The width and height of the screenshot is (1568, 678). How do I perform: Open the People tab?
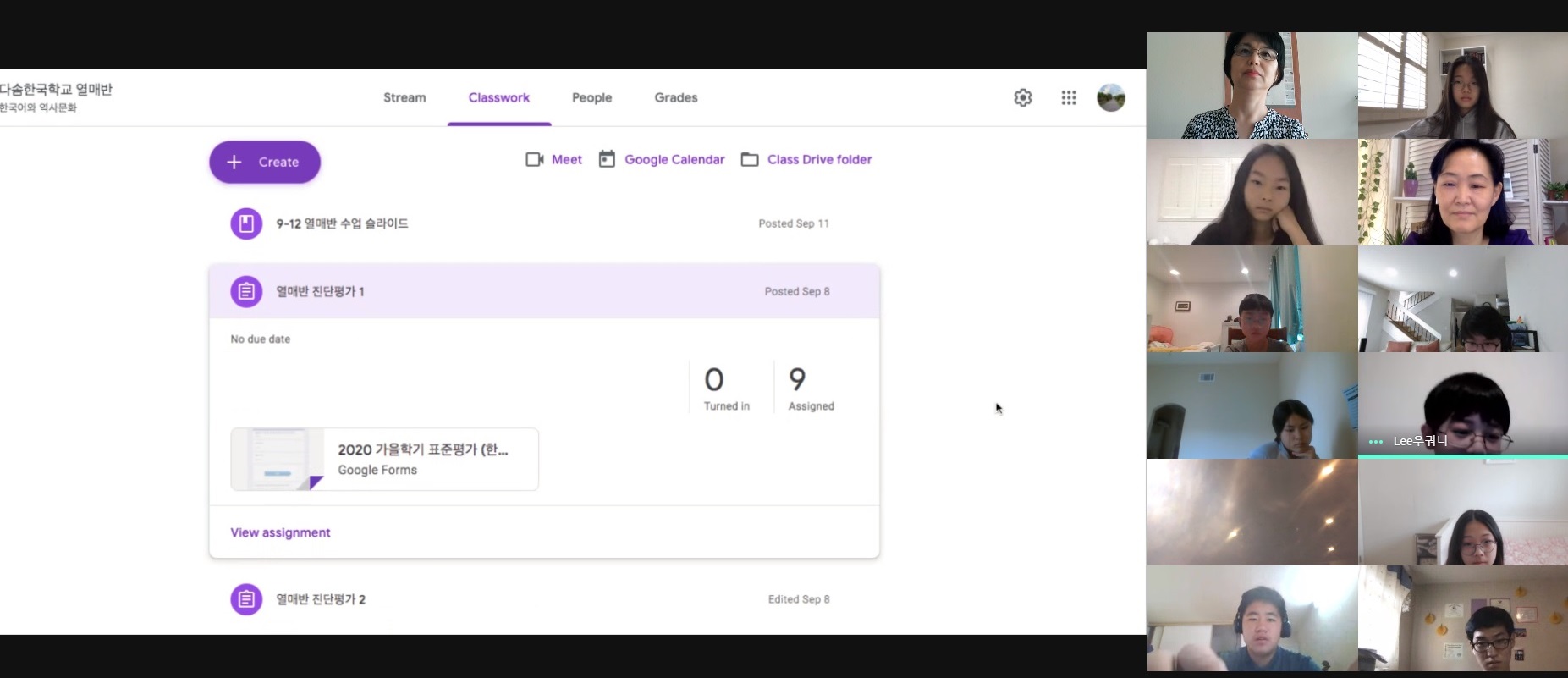(x=591, y=98)
